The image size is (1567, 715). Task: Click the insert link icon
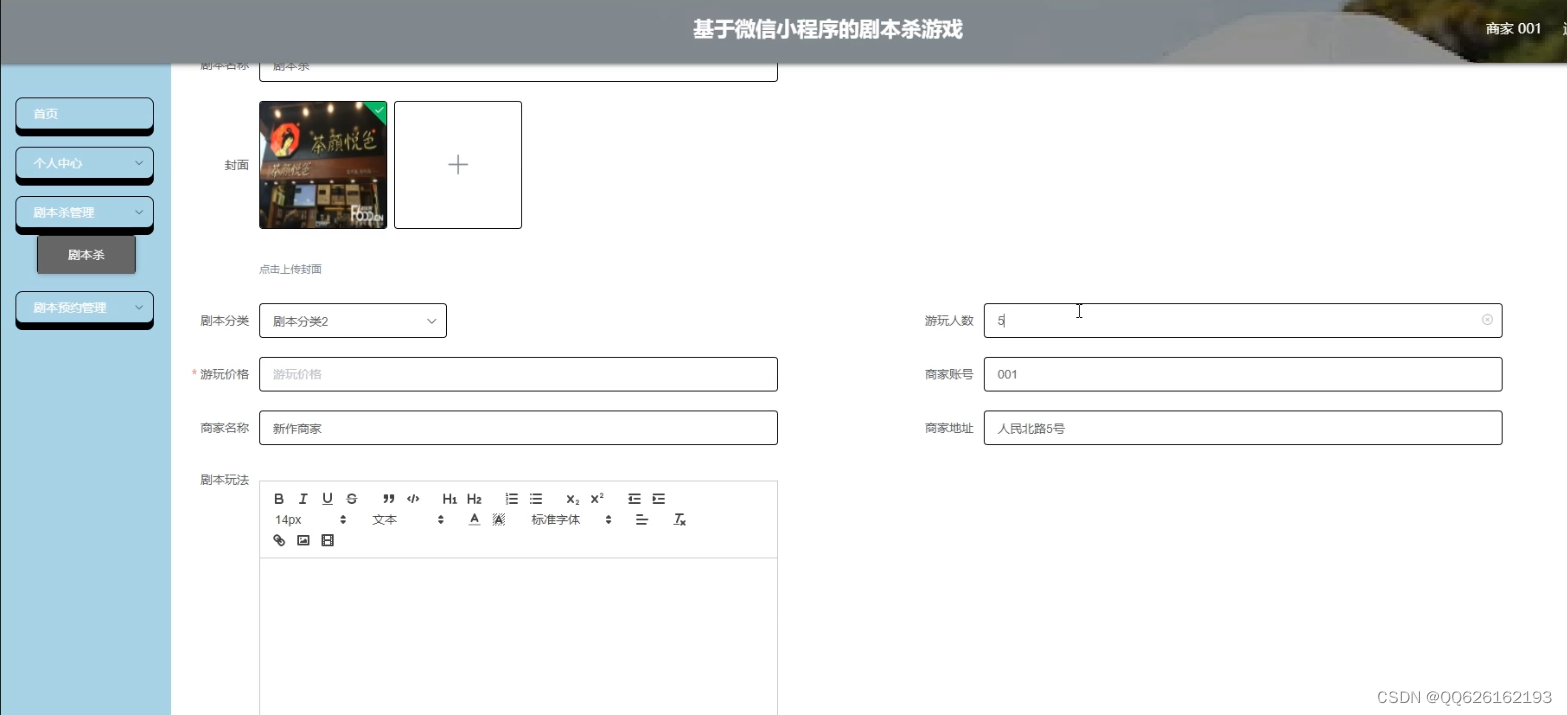point(279,540)
